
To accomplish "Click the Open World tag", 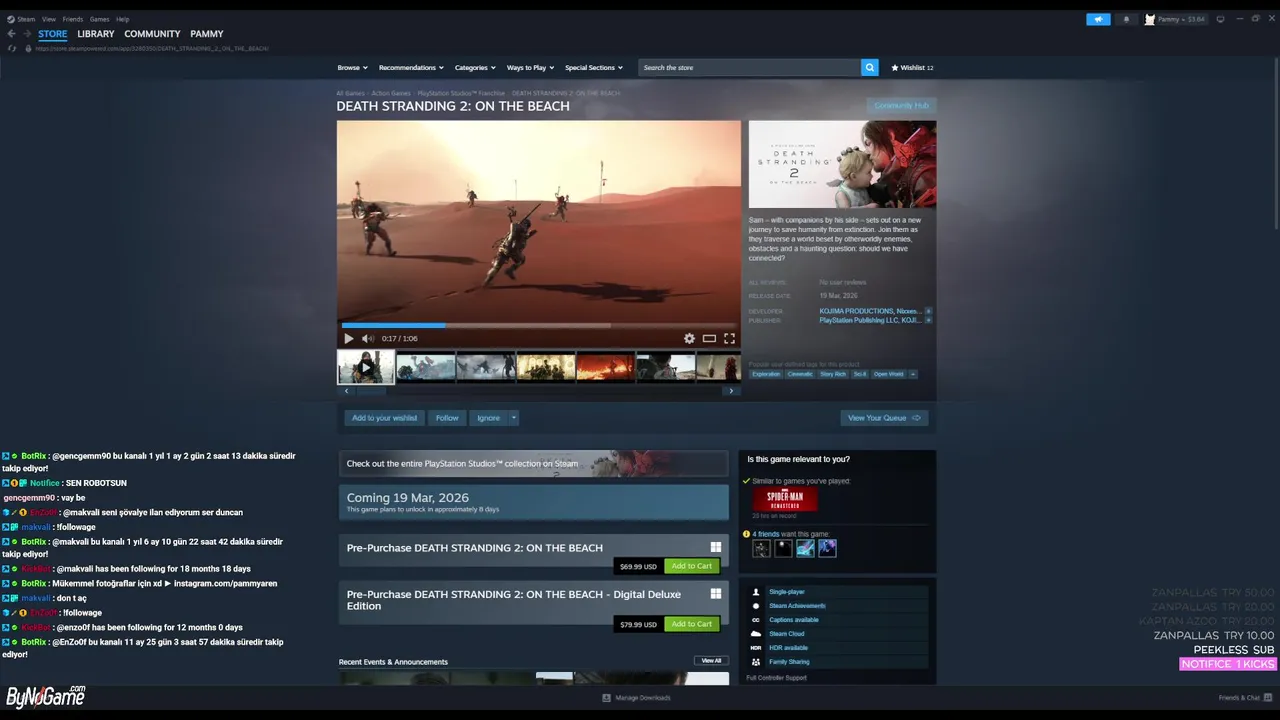I will 888,374.
